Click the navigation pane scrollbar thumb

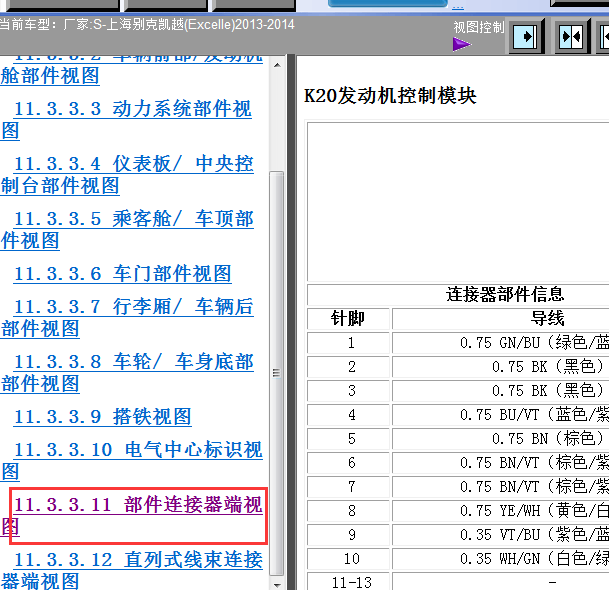277,374
